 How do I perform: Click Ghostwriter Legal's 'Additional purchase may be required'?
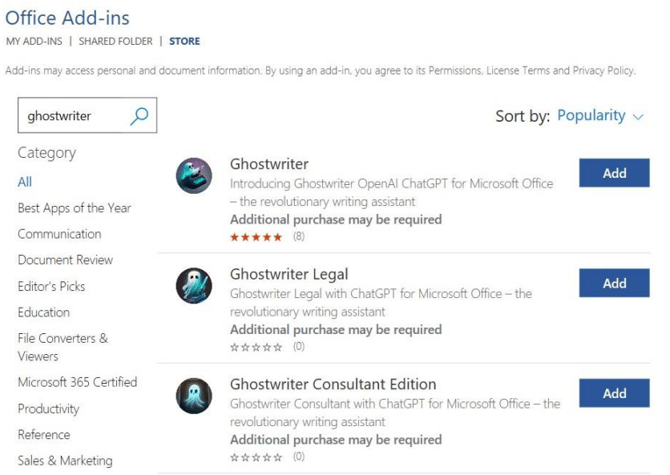[x=336, y=330]
